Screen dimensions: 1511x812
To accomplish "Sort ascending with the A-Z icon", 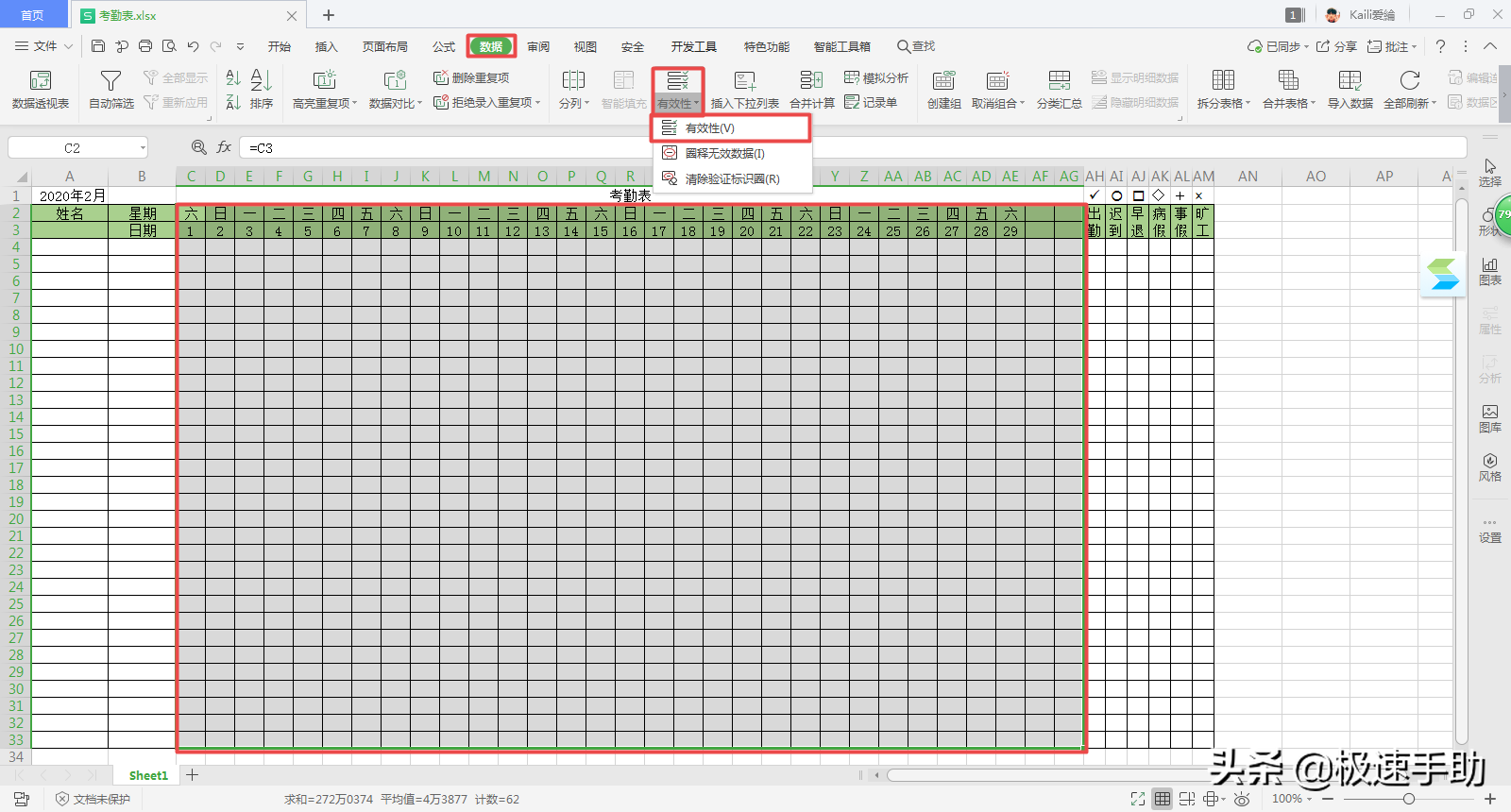I will (233, 77).
